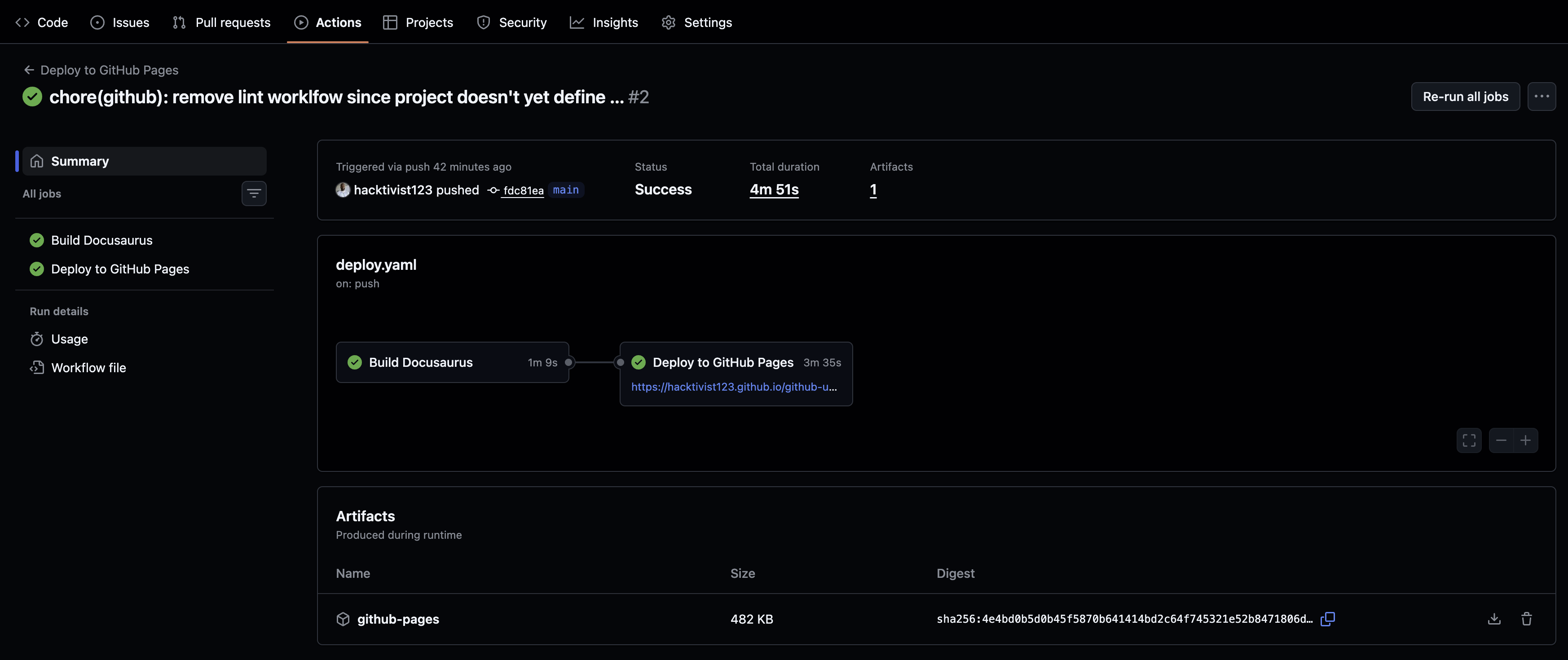Open the All jobs filter icon
Screen dimensions: 1568x660
[x=254, y=194]
